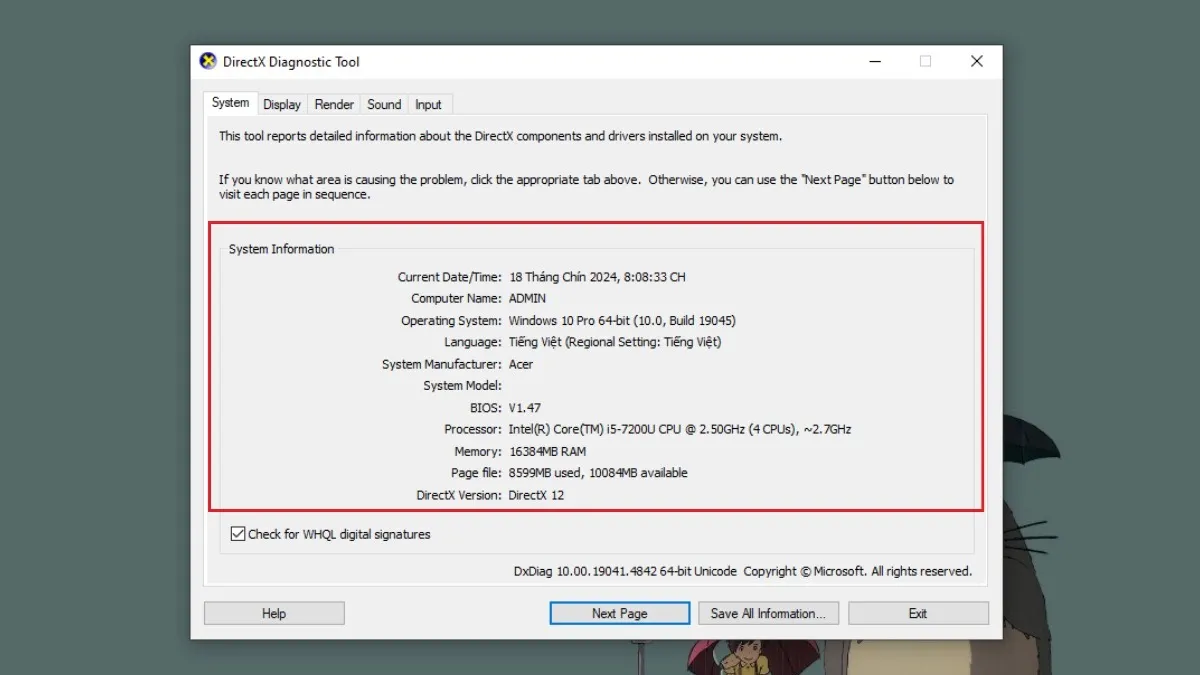Close the DirectX Diagnostic Tool window
Viewport: 1200px width, 675px height.
pos(976,62)
